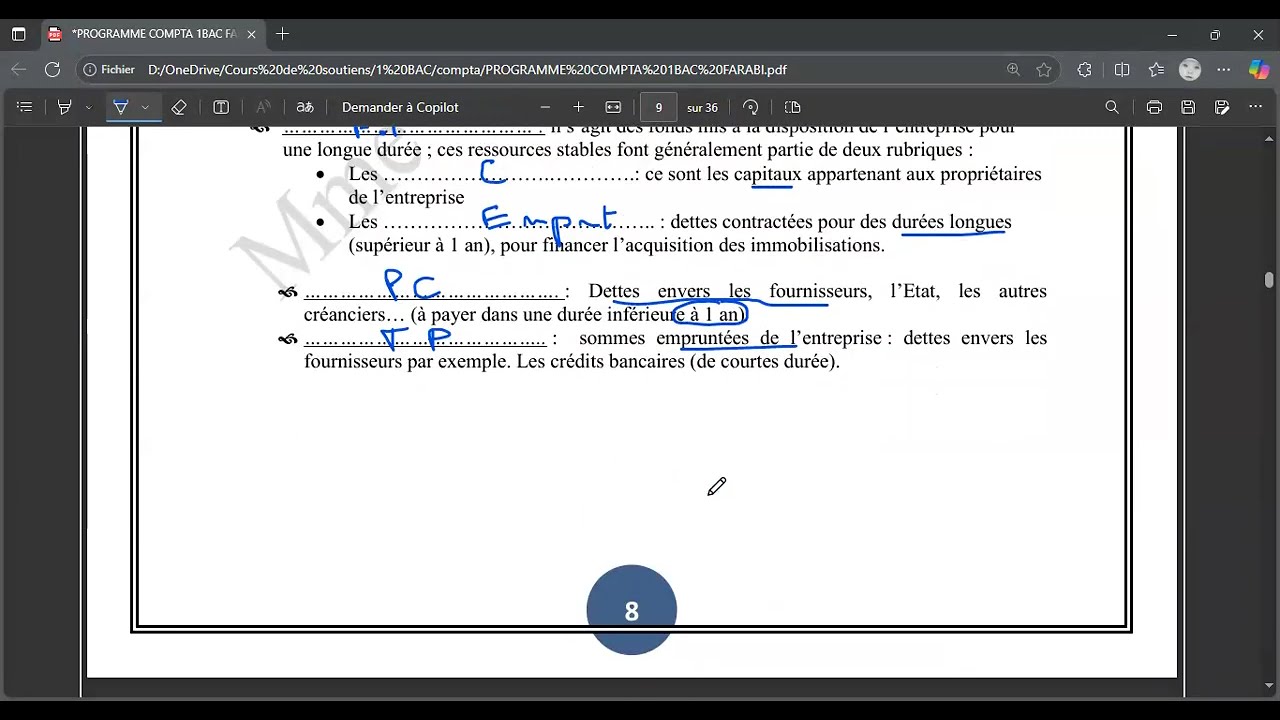Toggle the Draw pen tool
Viewport: 1280px width, 720px height.
[121, 107]
